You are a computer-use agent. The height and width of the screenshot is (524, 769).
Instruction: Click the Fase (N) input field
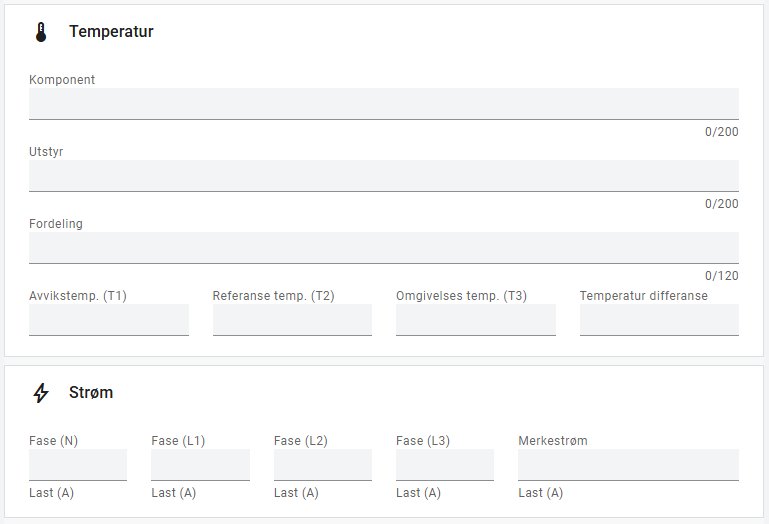pos(78,465)
